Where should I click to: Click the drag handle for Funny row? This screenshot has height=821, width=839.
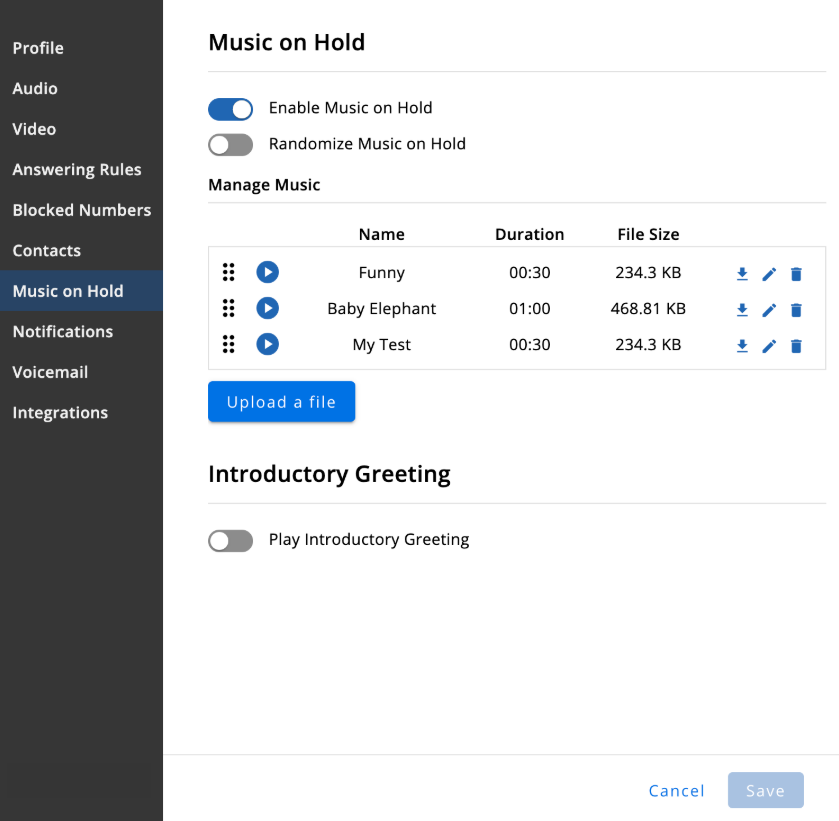point(228,272)
